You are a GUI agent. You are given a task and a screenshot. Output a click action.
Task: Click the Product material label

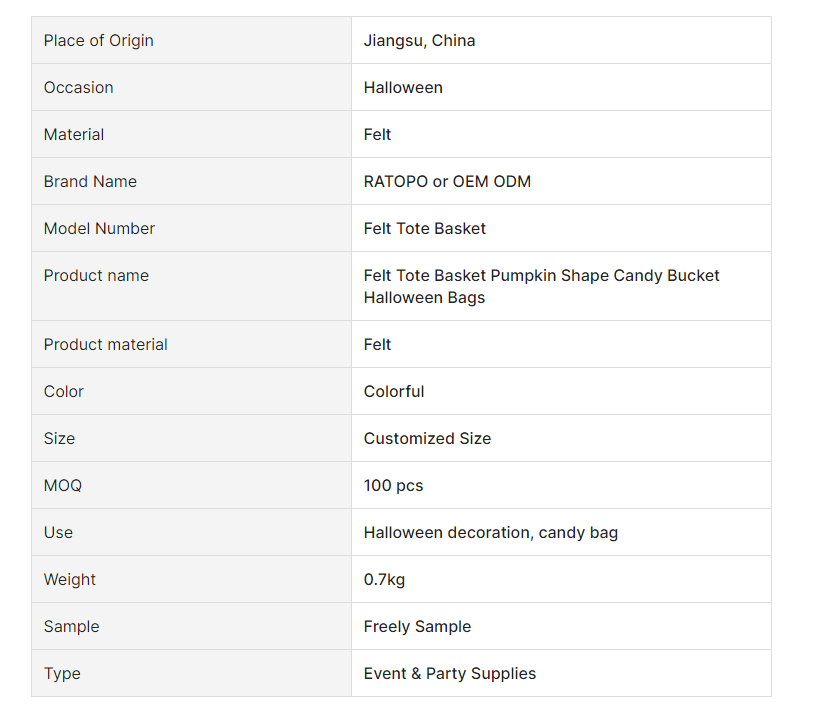pyautogui.click(x=105, y=345)
